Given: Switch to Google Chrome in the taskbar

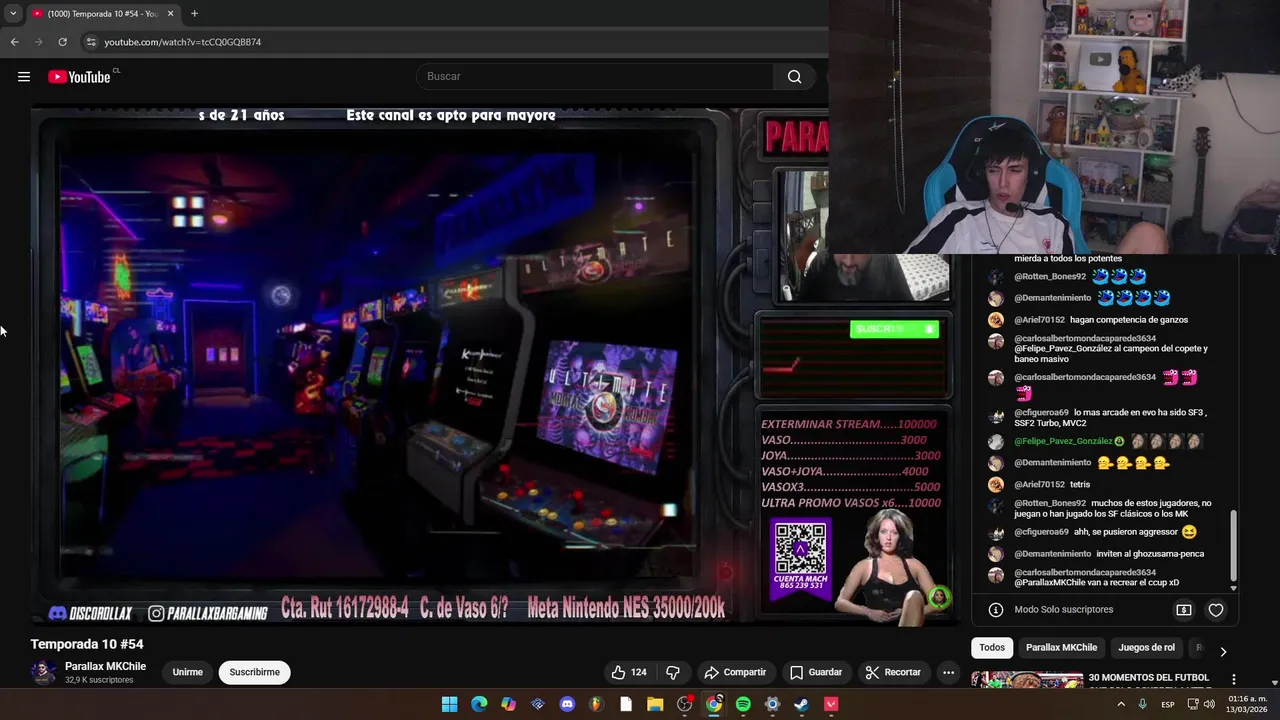Looking at the screenshot, I should [x=714, y=704].
